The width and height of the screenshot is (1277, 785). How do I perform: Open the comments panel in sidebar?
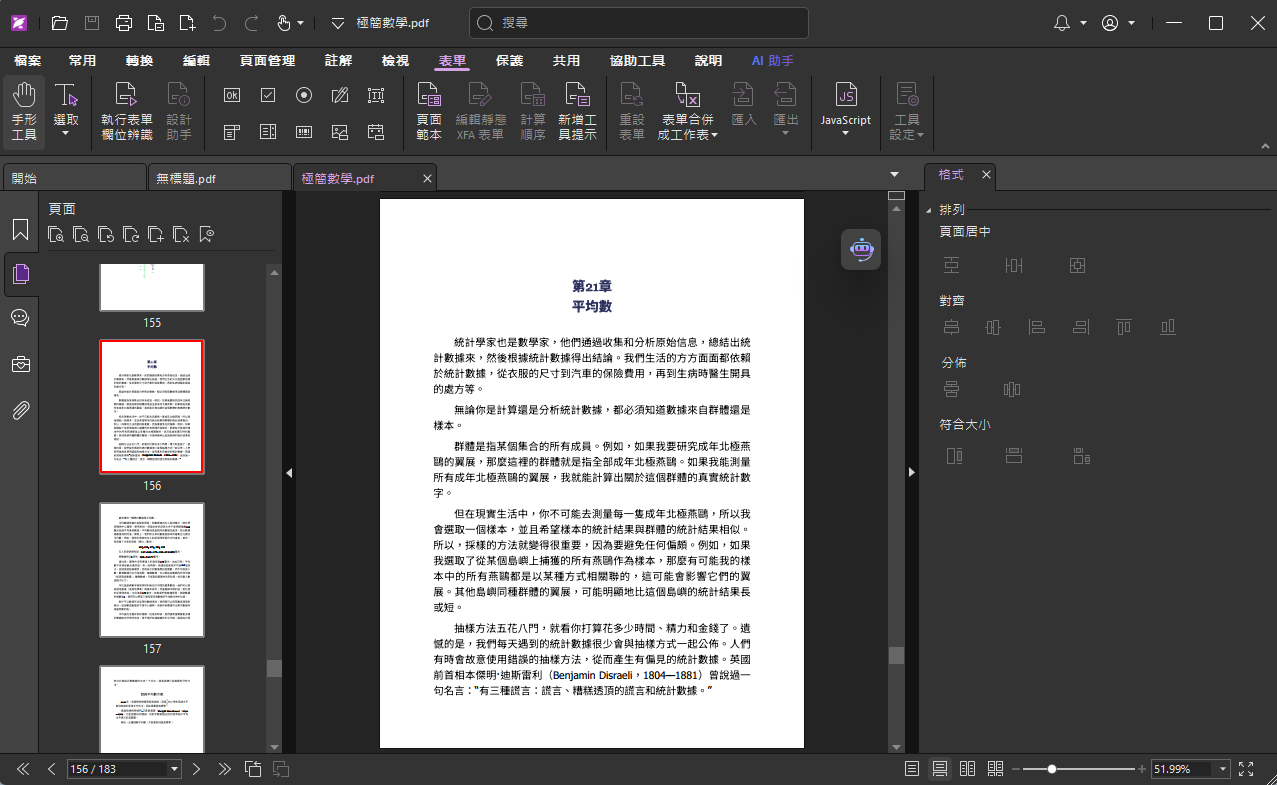20,318
